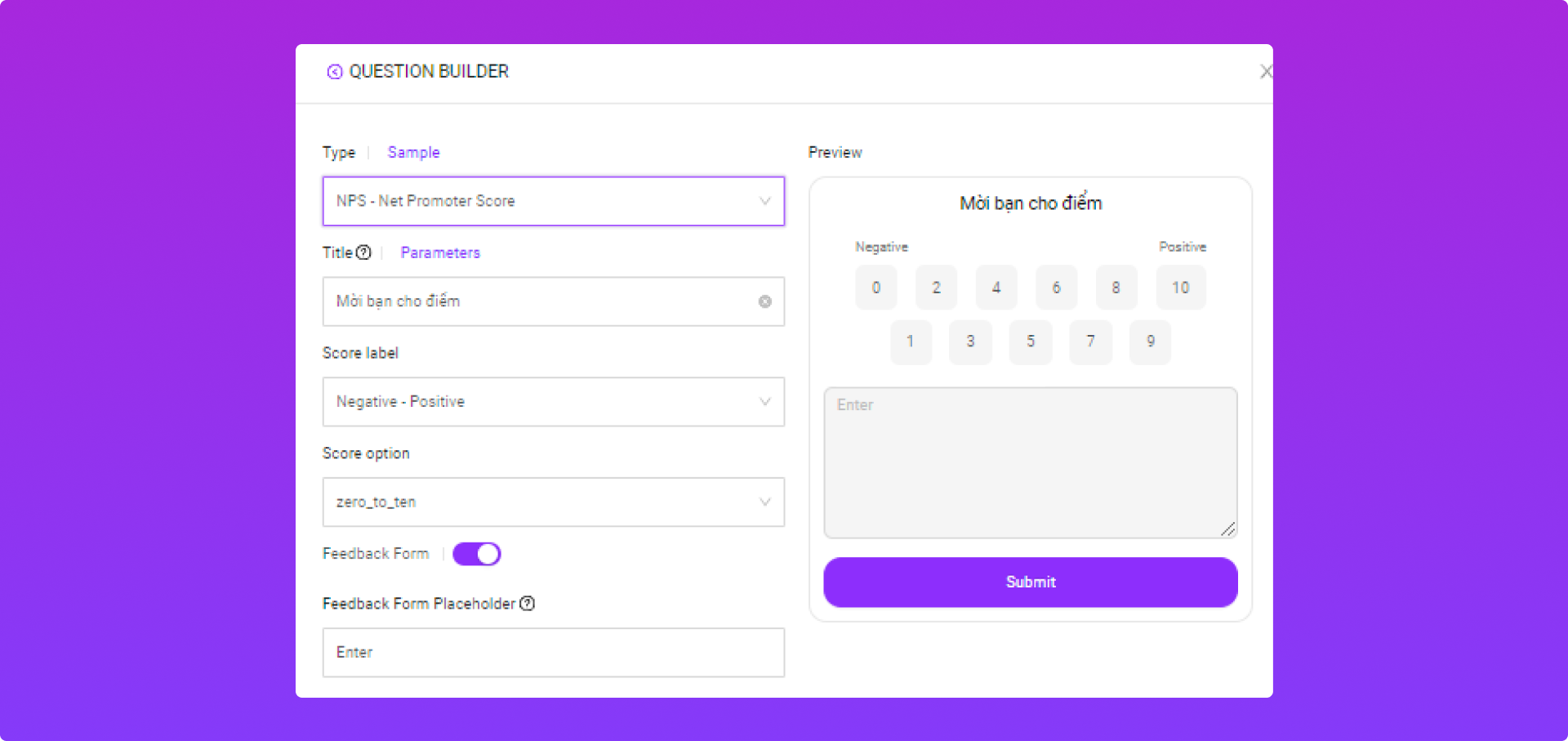1568x741 pixels.
Task: Click the Feedback Form Placeholder help icon
Action: click(x=528, y=604)
